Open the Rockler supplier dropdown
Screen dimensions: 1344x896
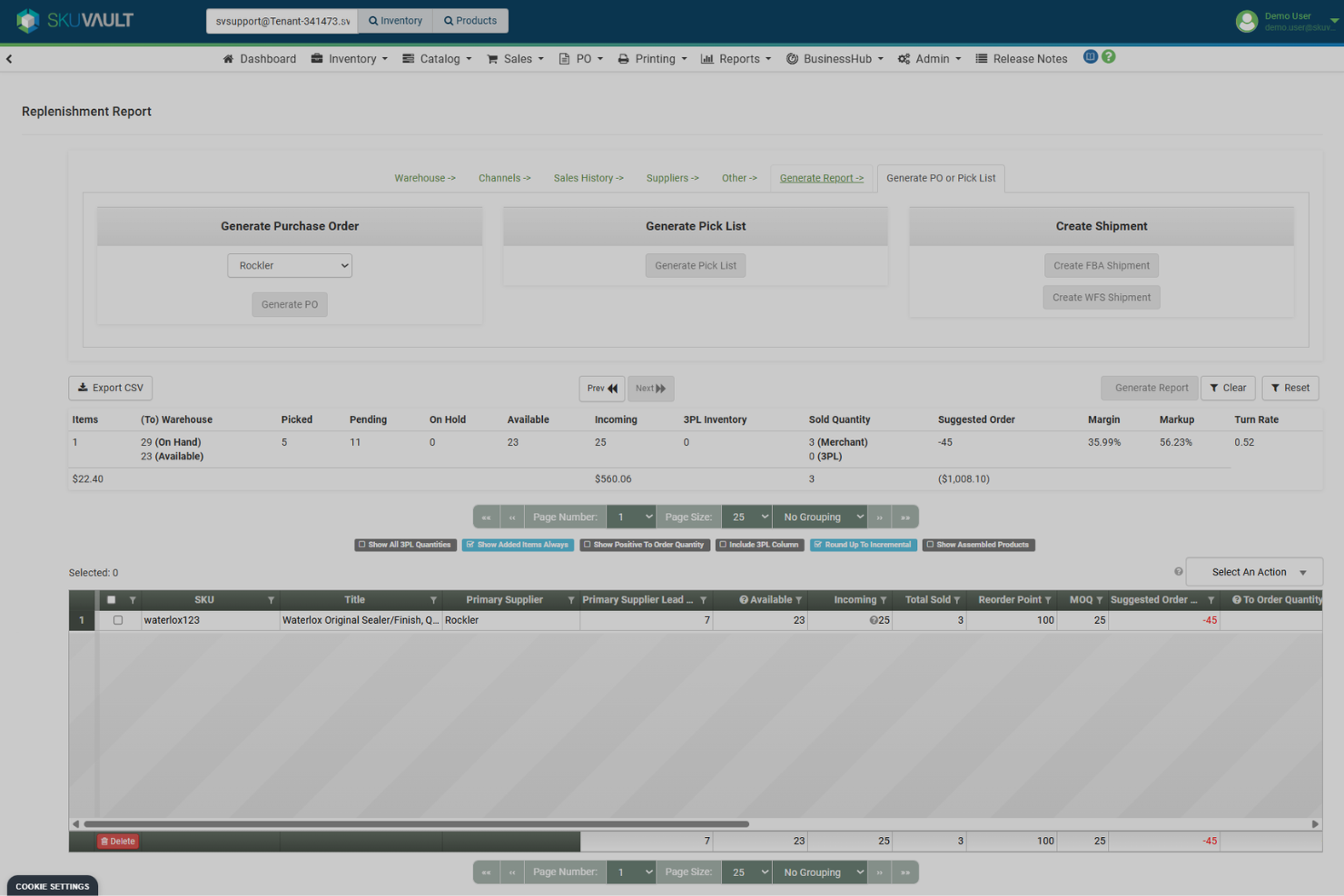tap(289, 265)
